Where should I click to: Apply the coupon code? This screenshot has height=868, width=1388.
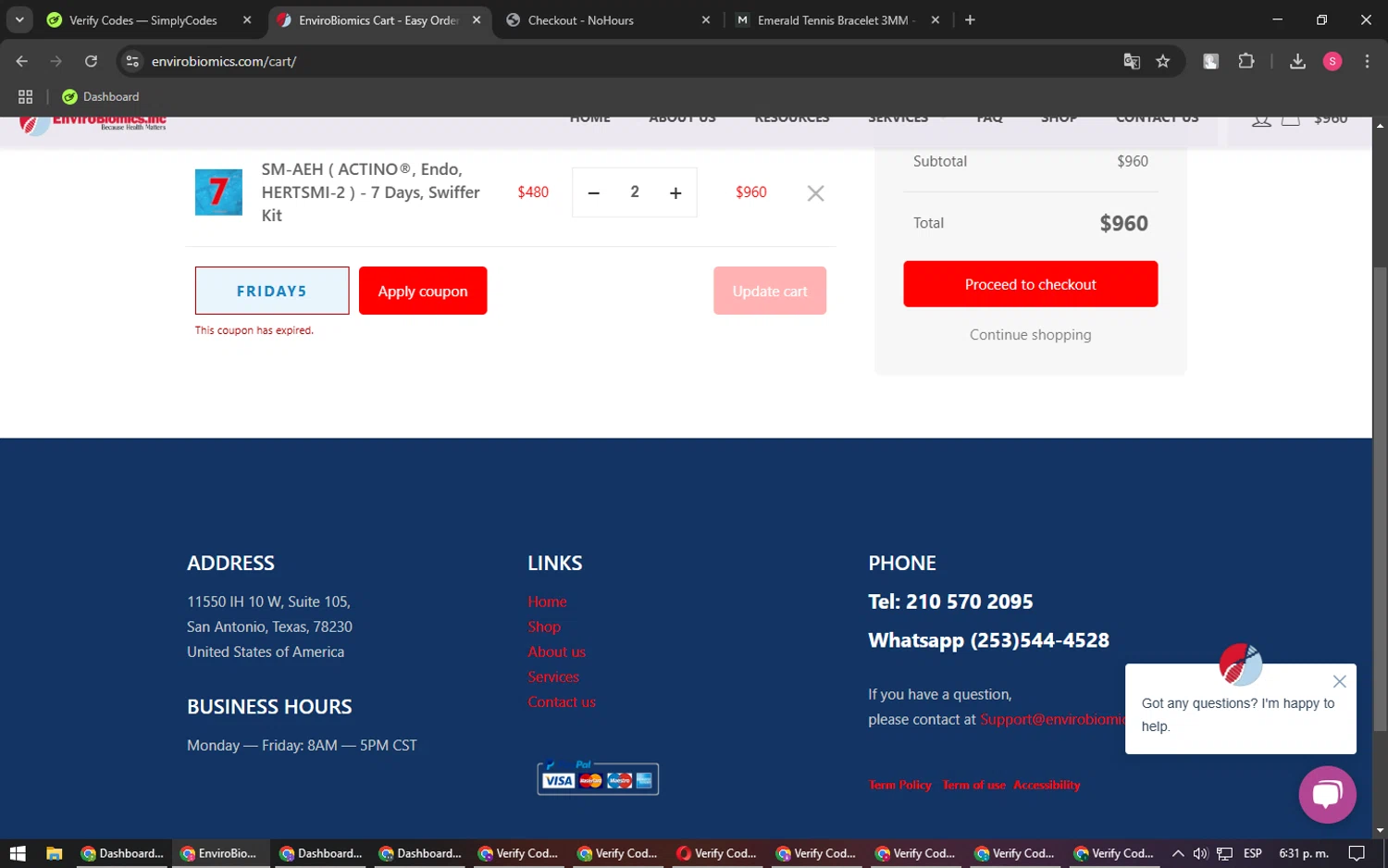(423, 291)
